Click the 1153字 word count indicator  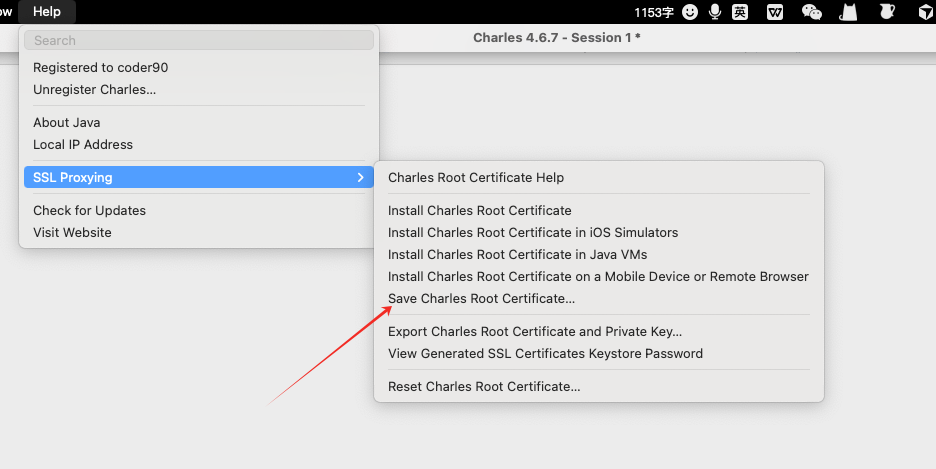(x=654, y=13)
